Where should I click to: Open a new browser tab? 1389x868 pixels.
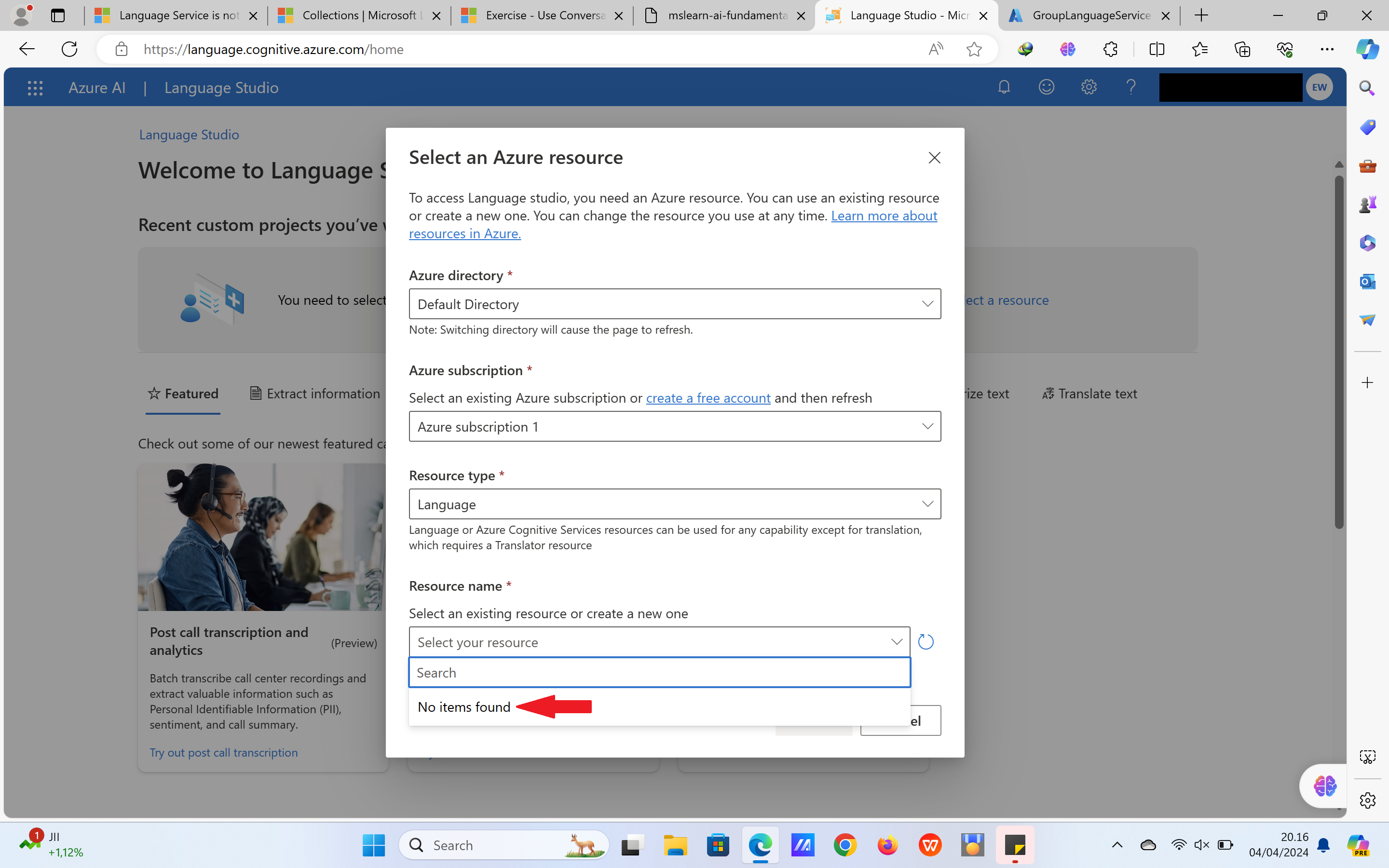click(1201, 15)
